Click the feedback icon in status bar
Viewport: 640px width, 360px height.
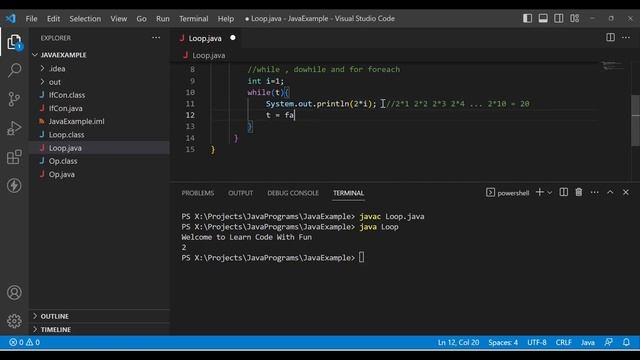point(609,342)
